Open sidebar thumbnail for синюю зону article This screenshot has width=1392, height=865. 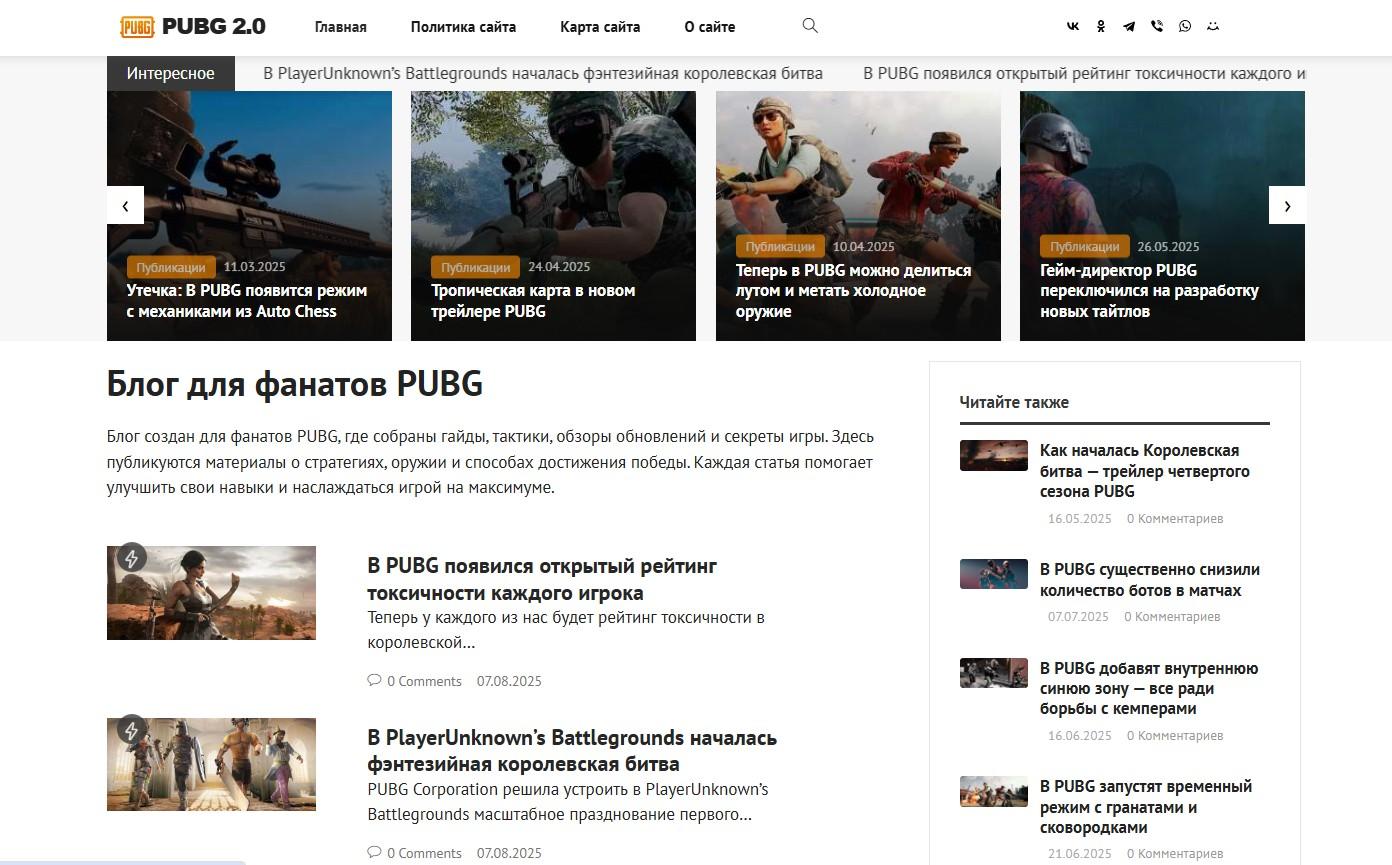coord(994,673)
